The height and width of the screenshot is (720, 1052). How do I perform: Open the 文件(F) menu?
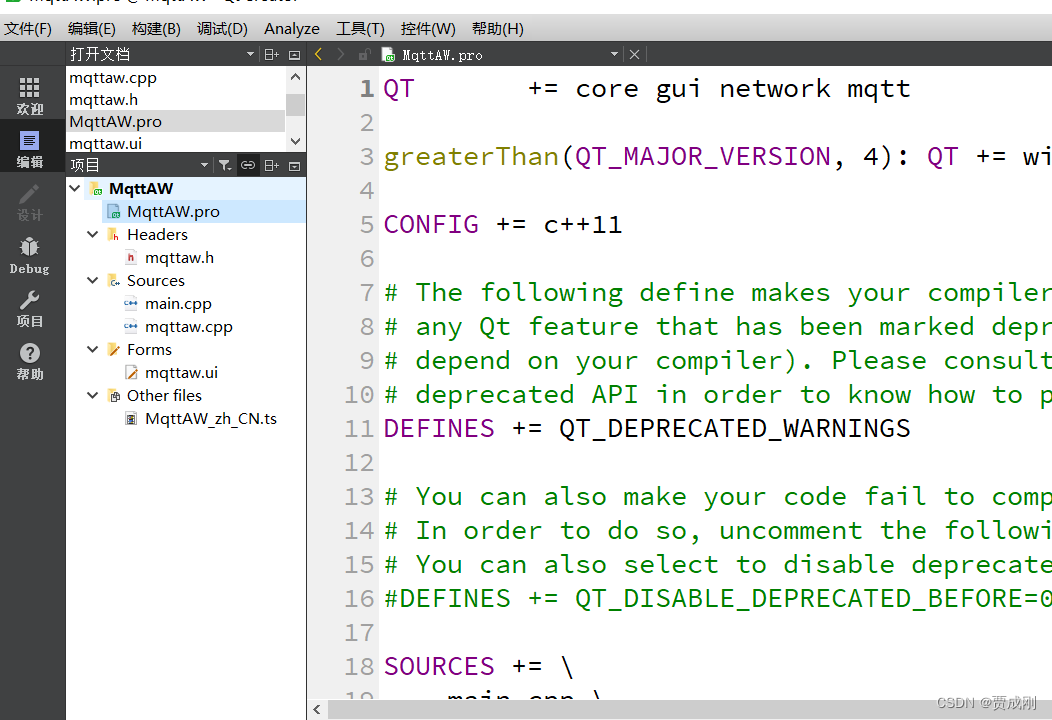point(28,29)
